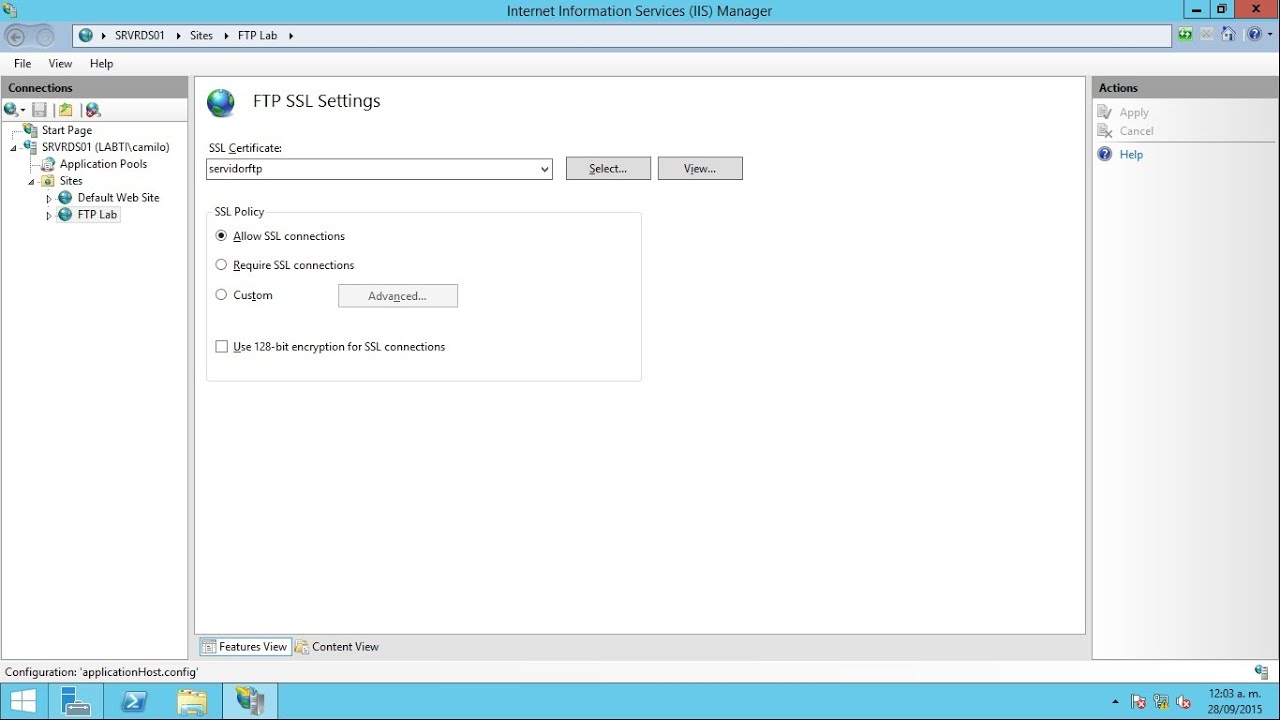Click the Apply document icon in Actions pane
1280x720 pixels.
pos(1105,113)
